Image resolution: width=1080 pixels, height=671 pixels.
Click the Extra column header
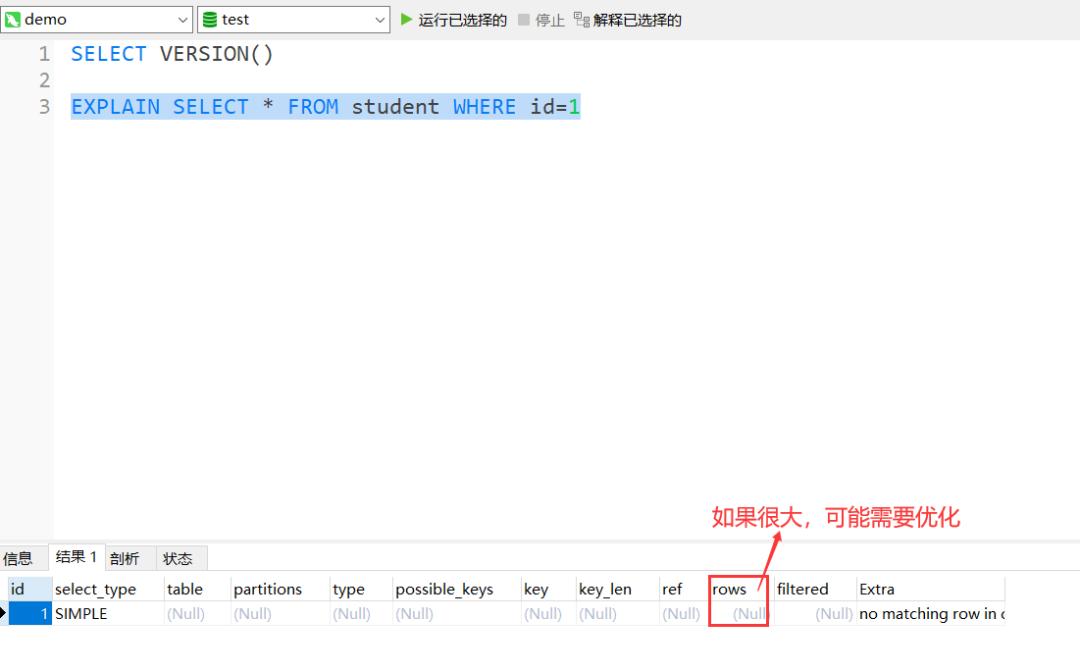[x=931, y=589]
